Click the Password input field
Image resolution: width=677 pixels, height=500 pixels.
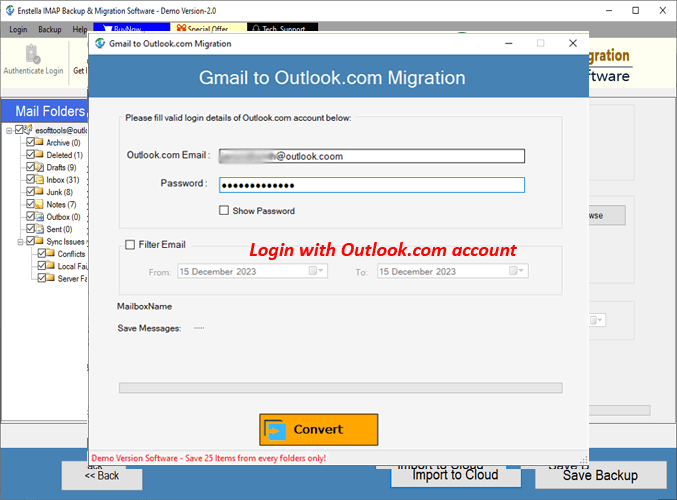click(x=372, y=185)
